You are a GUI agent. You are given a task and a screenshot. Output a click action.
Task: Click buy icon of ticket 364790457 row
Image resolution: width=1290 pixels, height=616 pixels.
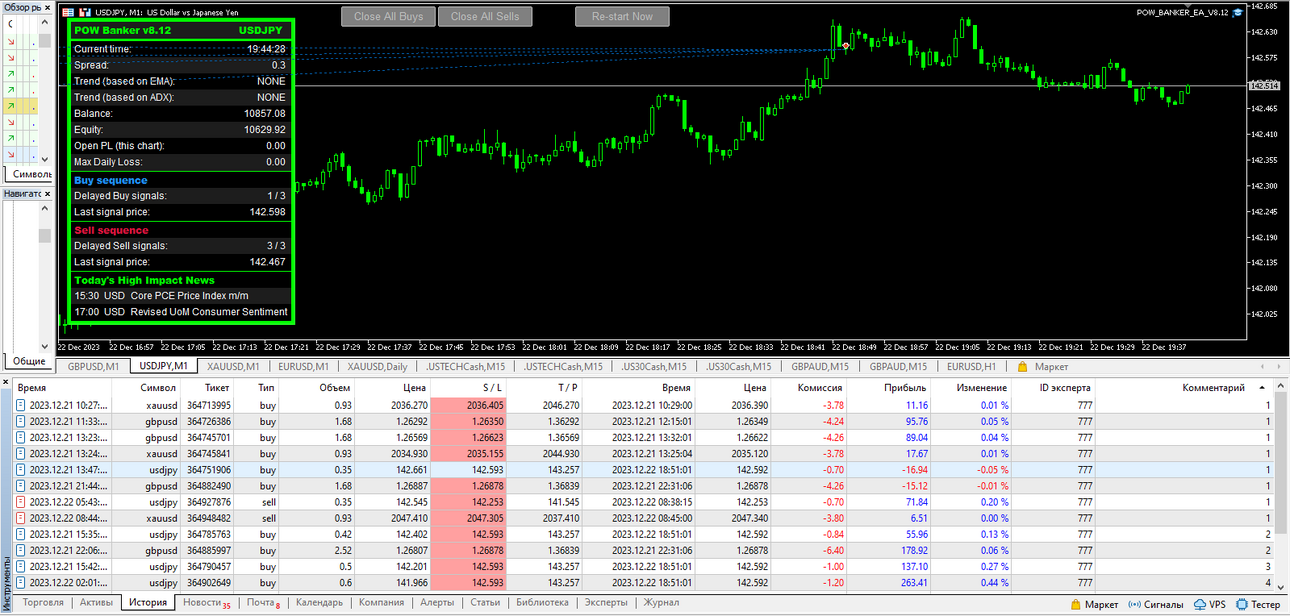(x=21, y=566)
